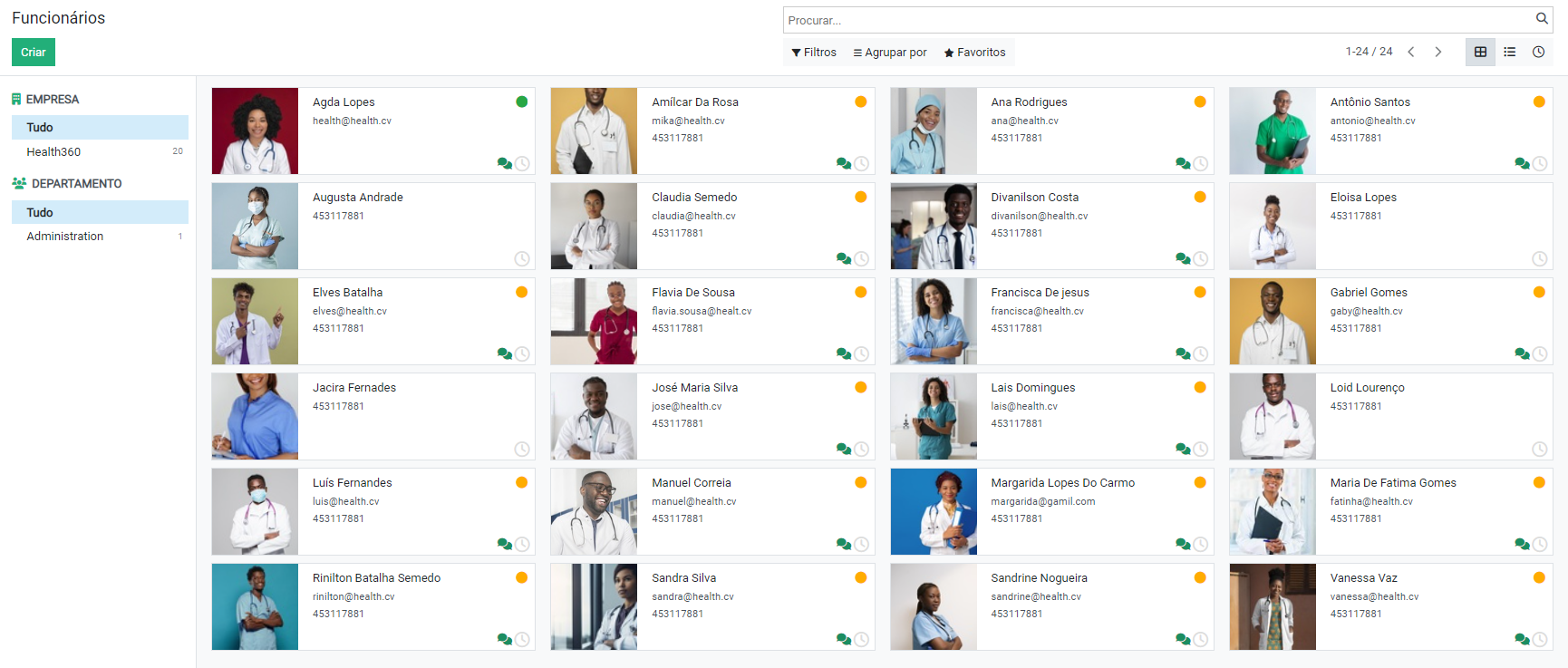This screenshot has height=668, width=1568.
Task: Open the Filtros dropdown
Action: click(814, 53)
